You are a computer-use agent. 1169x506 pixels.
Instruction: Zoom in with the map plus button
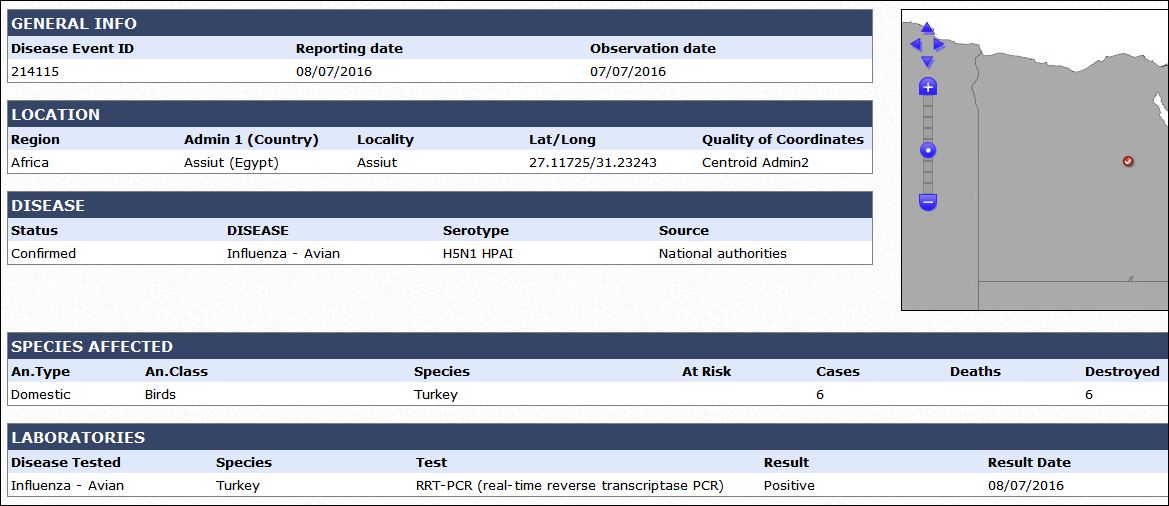tap(927, 86)
